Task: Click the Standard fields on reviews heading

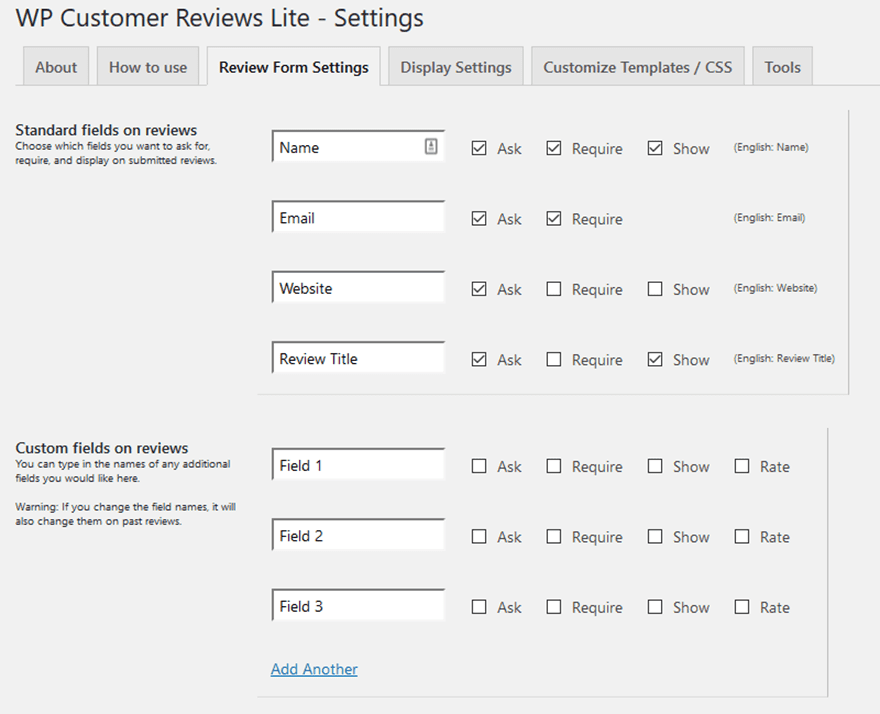Action: [106, 130]
